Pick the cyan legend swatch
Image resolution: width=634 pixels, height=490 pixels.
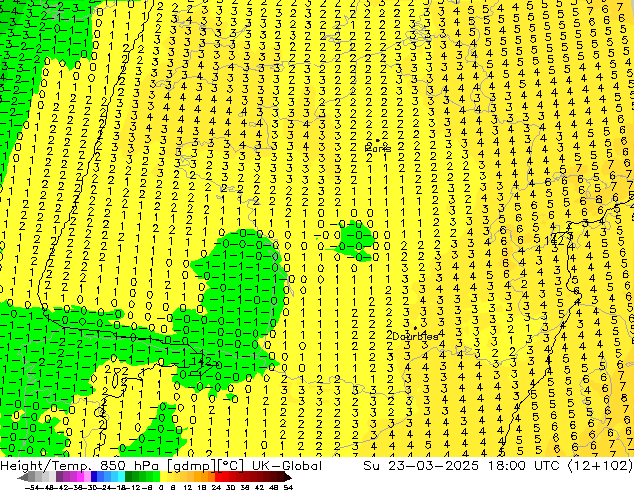[x=121, y=478]
